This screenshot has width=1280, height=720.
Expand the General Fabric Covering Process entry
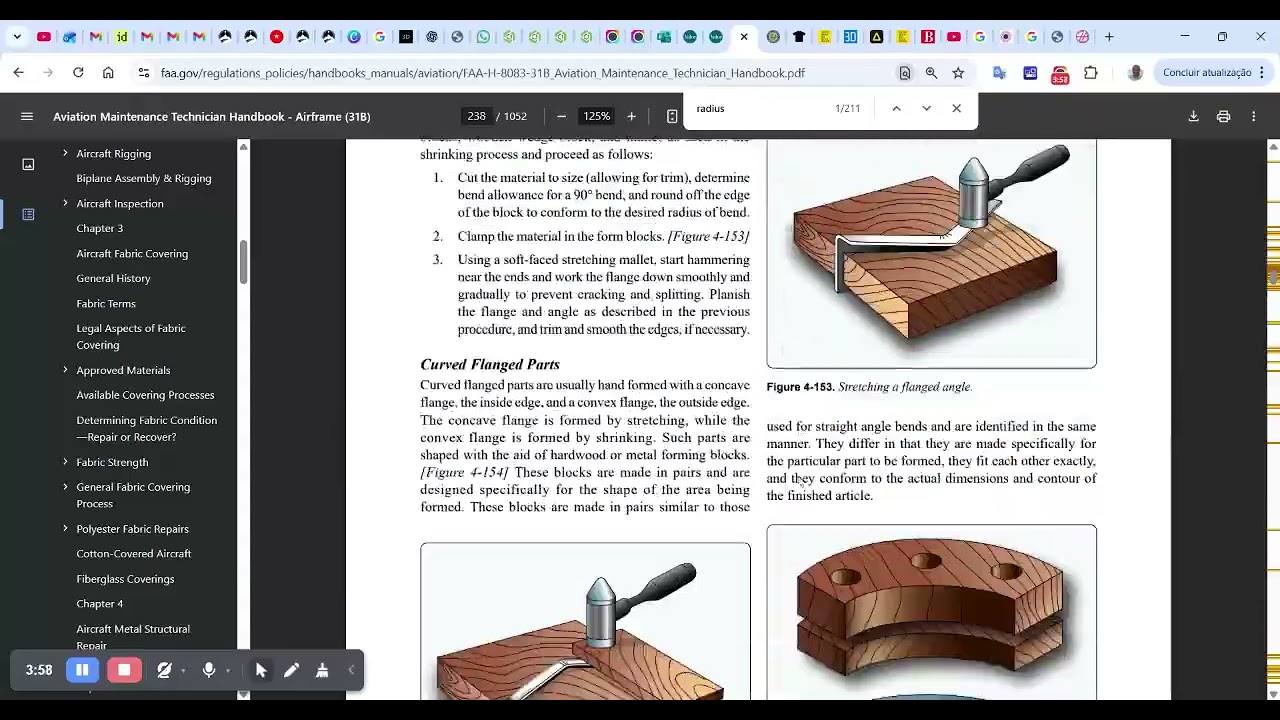pyautogui.click(x=65, y=487)
